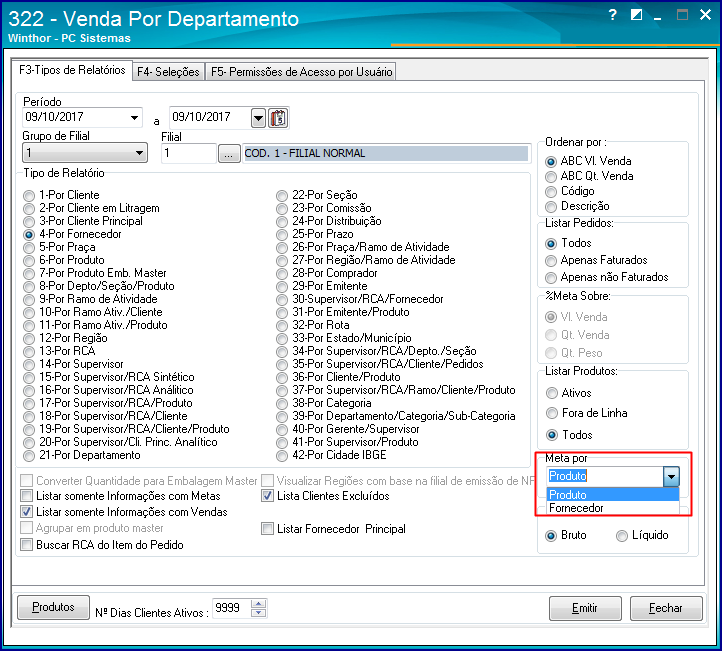This screenshot has height=651, width=722.
Task: Select report type 32-Por Rota
Action: coord(313,326)
